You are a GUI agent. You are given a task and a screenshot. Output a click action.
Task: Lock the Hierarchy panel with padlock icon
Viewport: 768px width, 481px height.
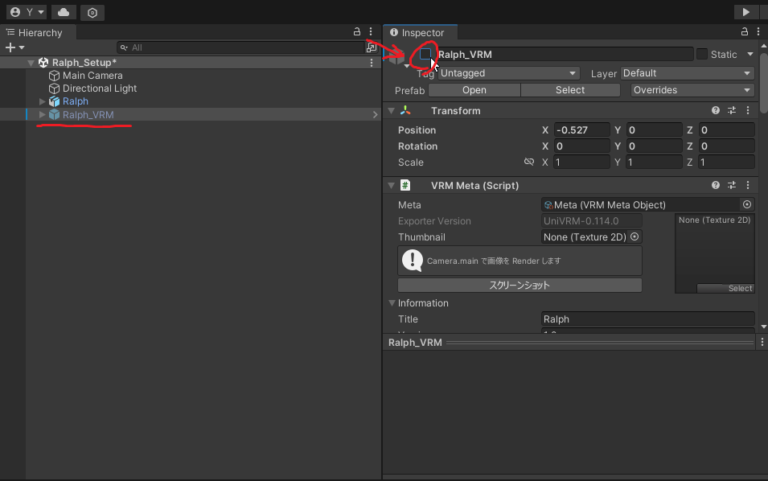point(357,33)
